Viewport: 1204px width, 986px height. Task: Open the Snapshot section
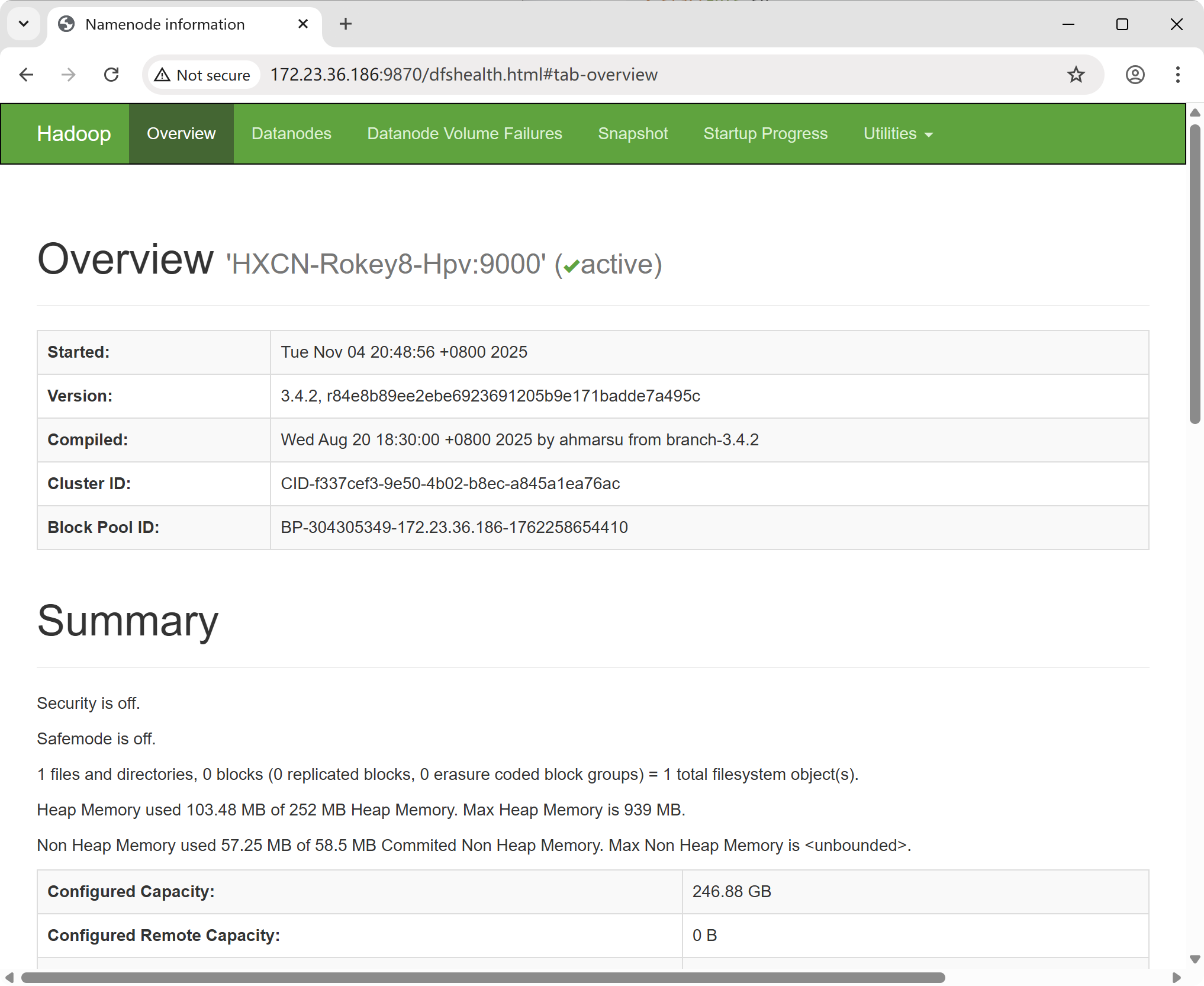pos(633,133)
